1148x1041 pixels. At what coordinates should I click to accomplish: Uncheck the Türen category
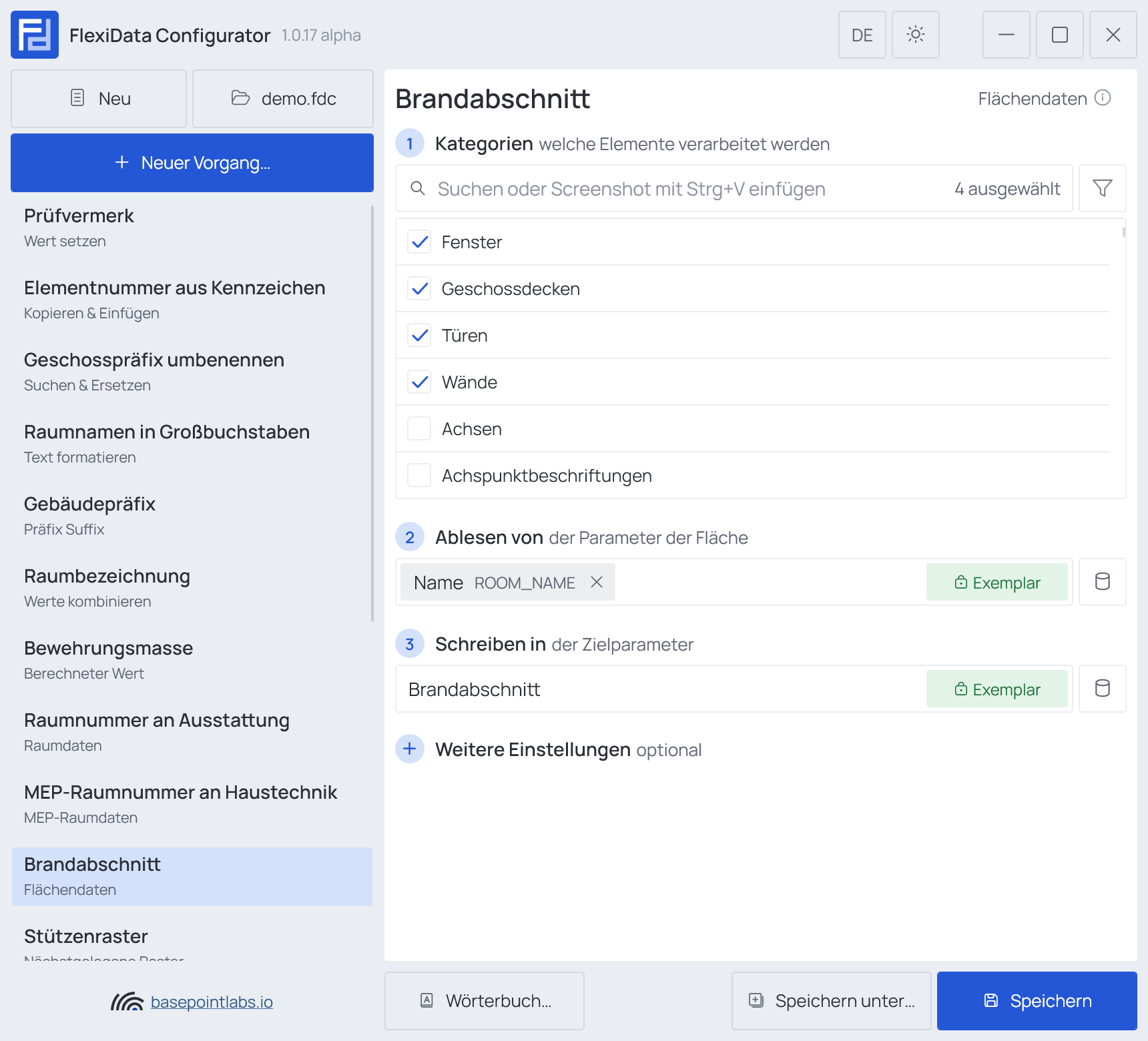419,335
